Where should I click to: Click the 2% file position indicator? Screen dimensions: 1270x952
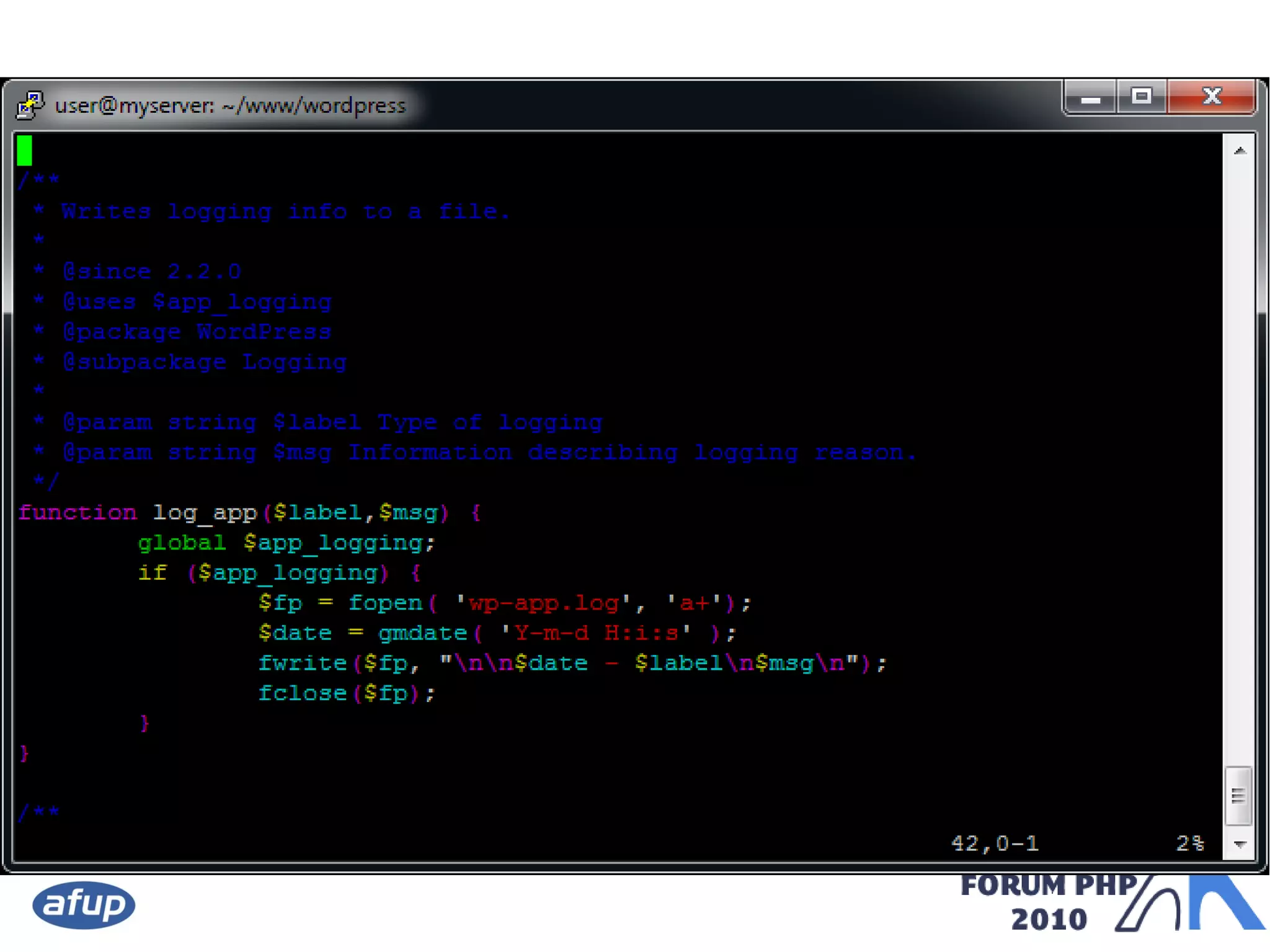point(1190,843)
